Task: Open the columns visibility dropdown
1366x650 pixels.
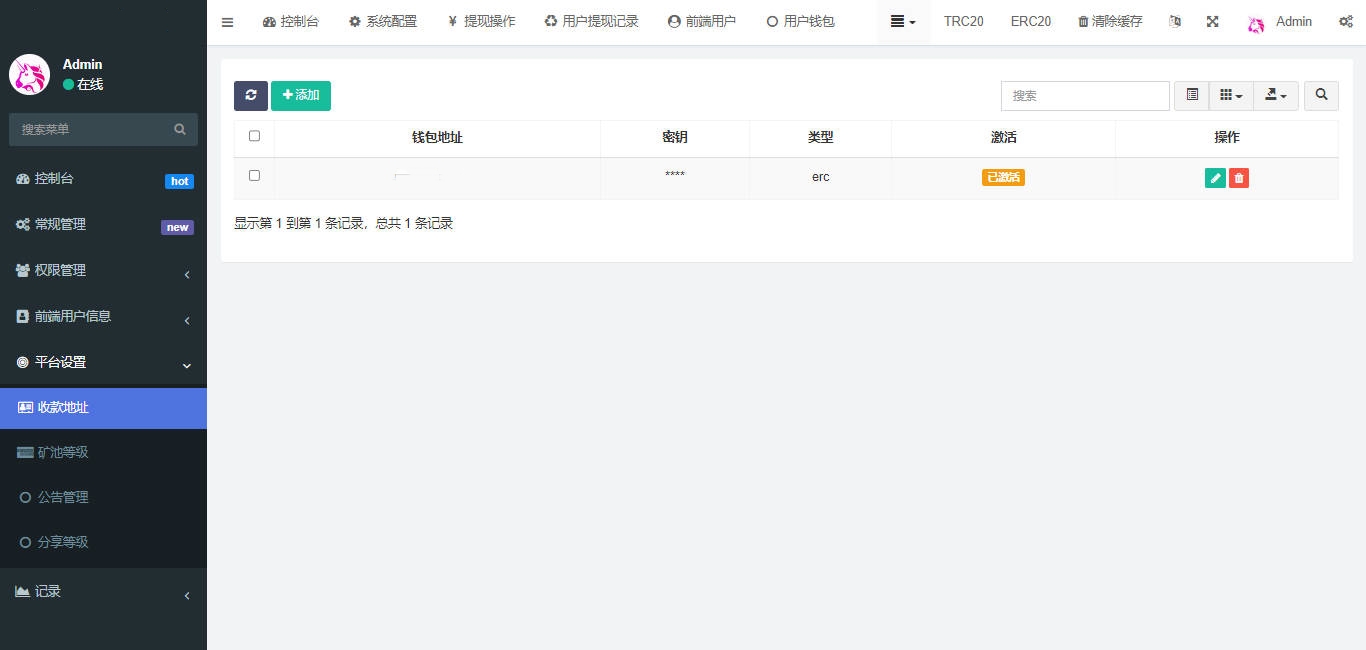Action: [1231, 95]
